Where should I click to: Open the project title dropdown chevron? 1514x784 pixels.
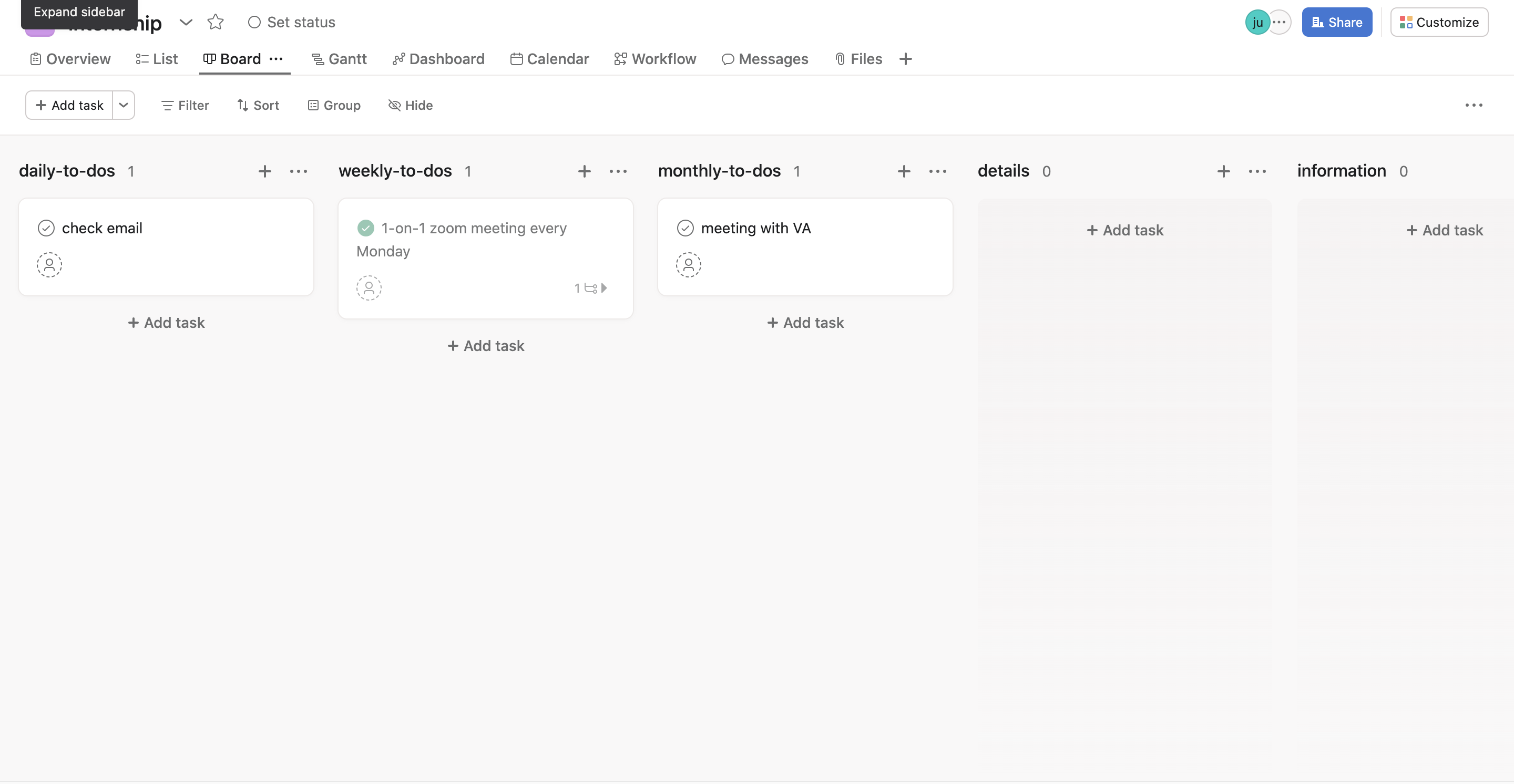(x=186, y=22)
